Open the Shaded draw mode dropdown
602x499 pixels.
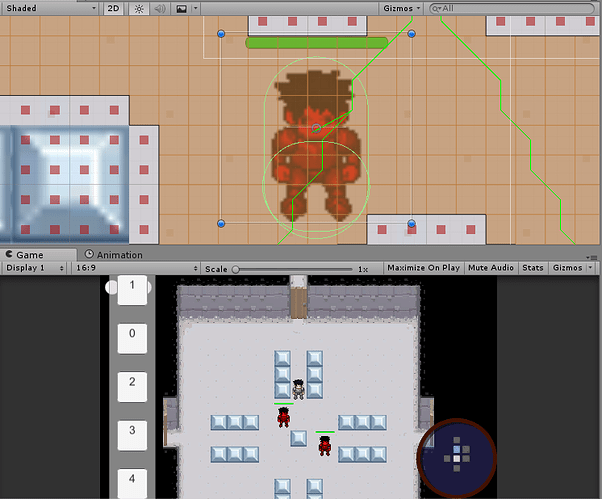click(x=50, y=8)
